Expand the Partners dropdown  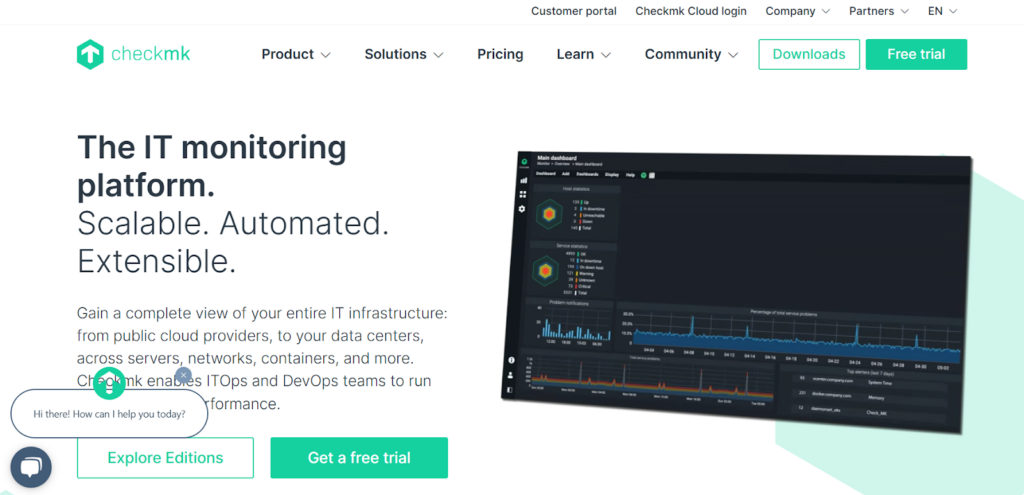(x=879, y=11)
